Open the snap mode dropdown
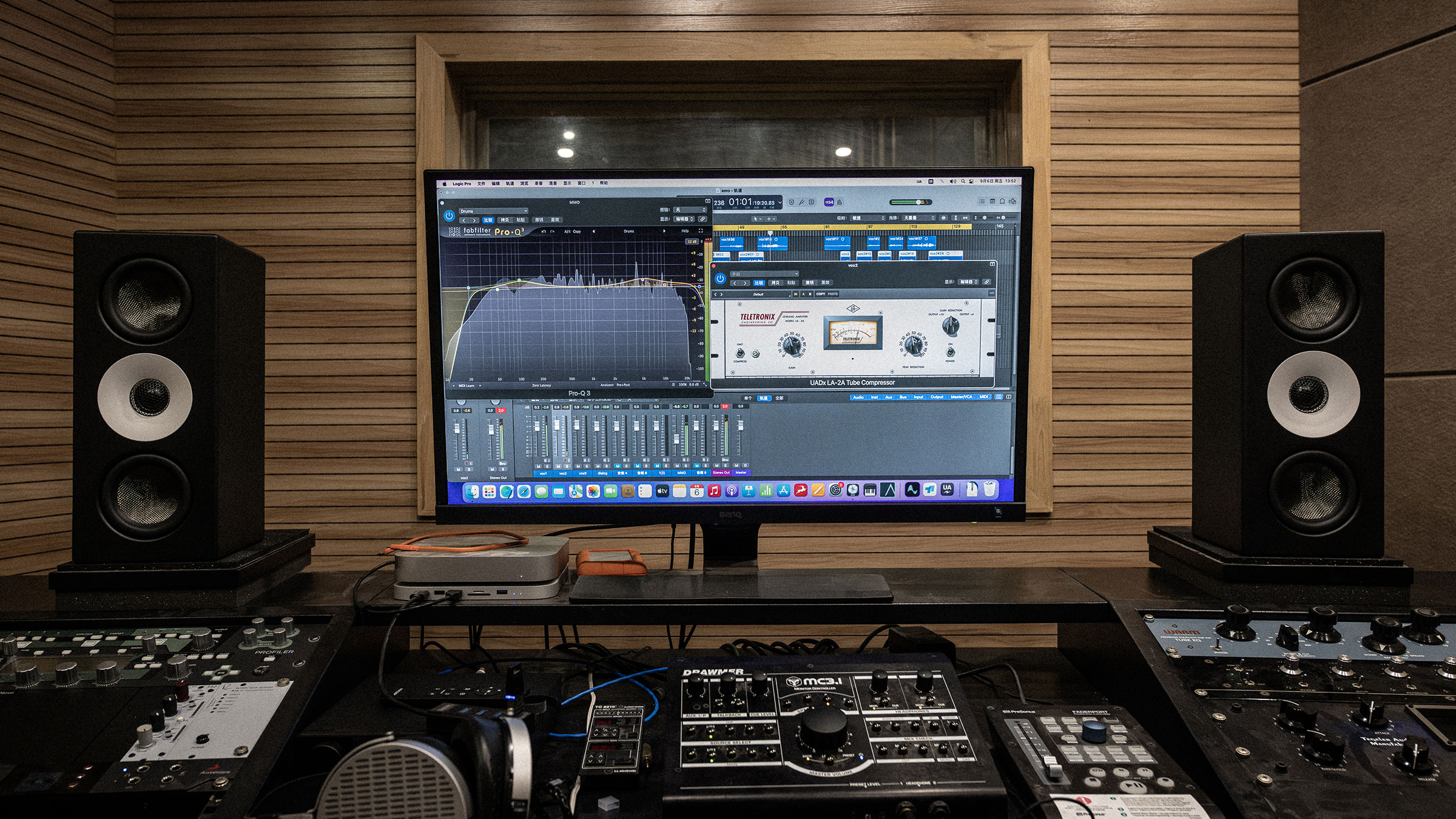1456x819 pixels. [x=868, y=218]
